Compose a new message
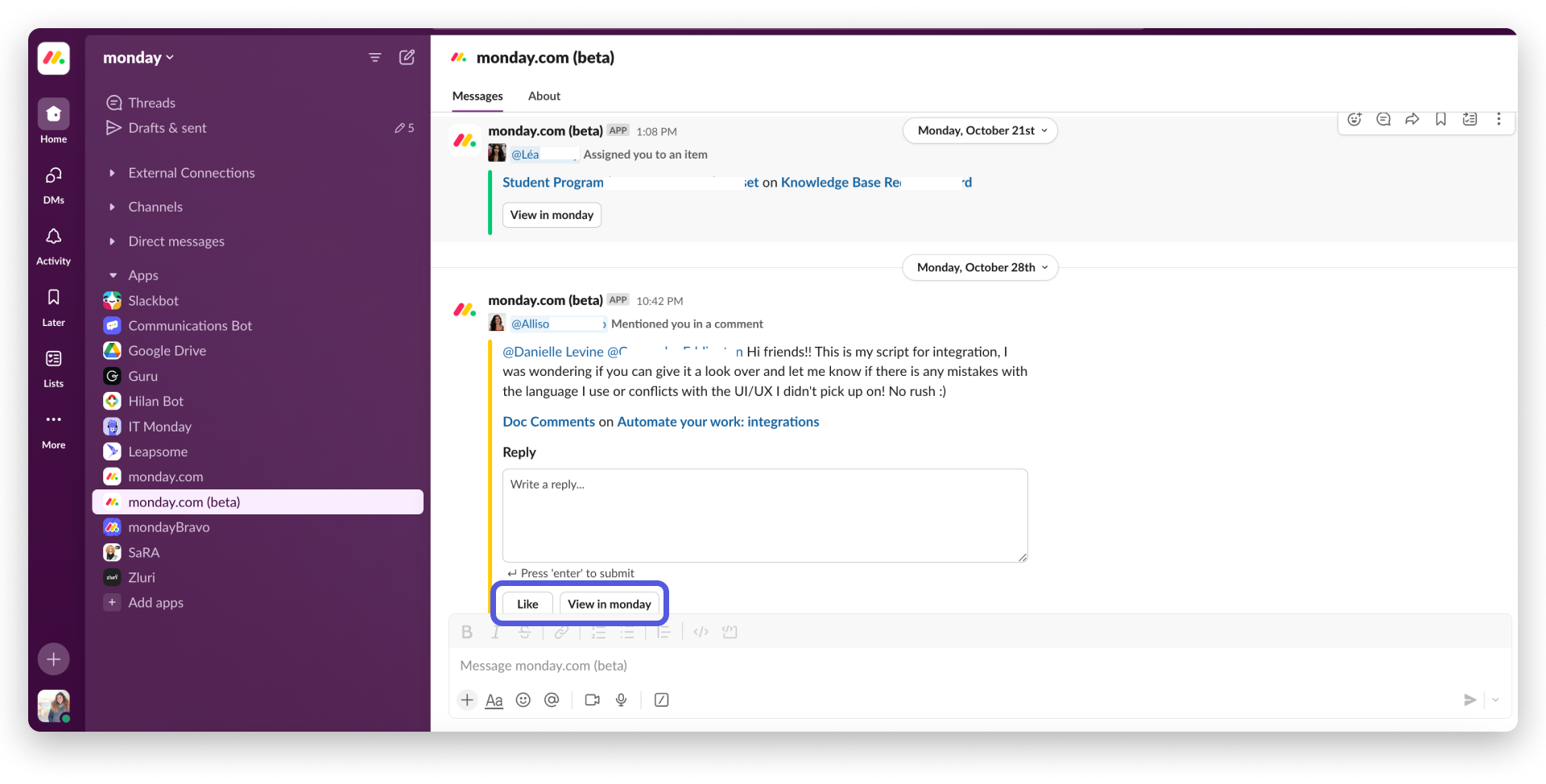 407,57
